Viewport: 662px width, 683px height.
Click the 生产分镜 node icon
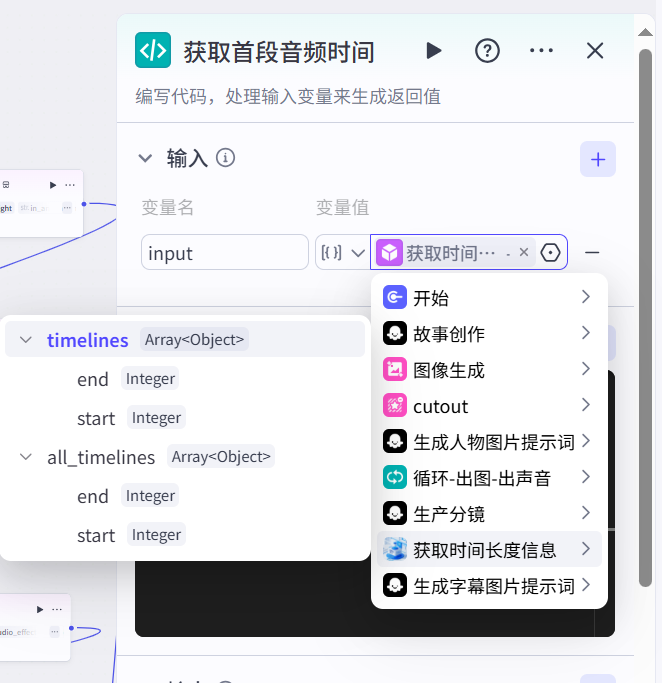click(x=395, y=514)
